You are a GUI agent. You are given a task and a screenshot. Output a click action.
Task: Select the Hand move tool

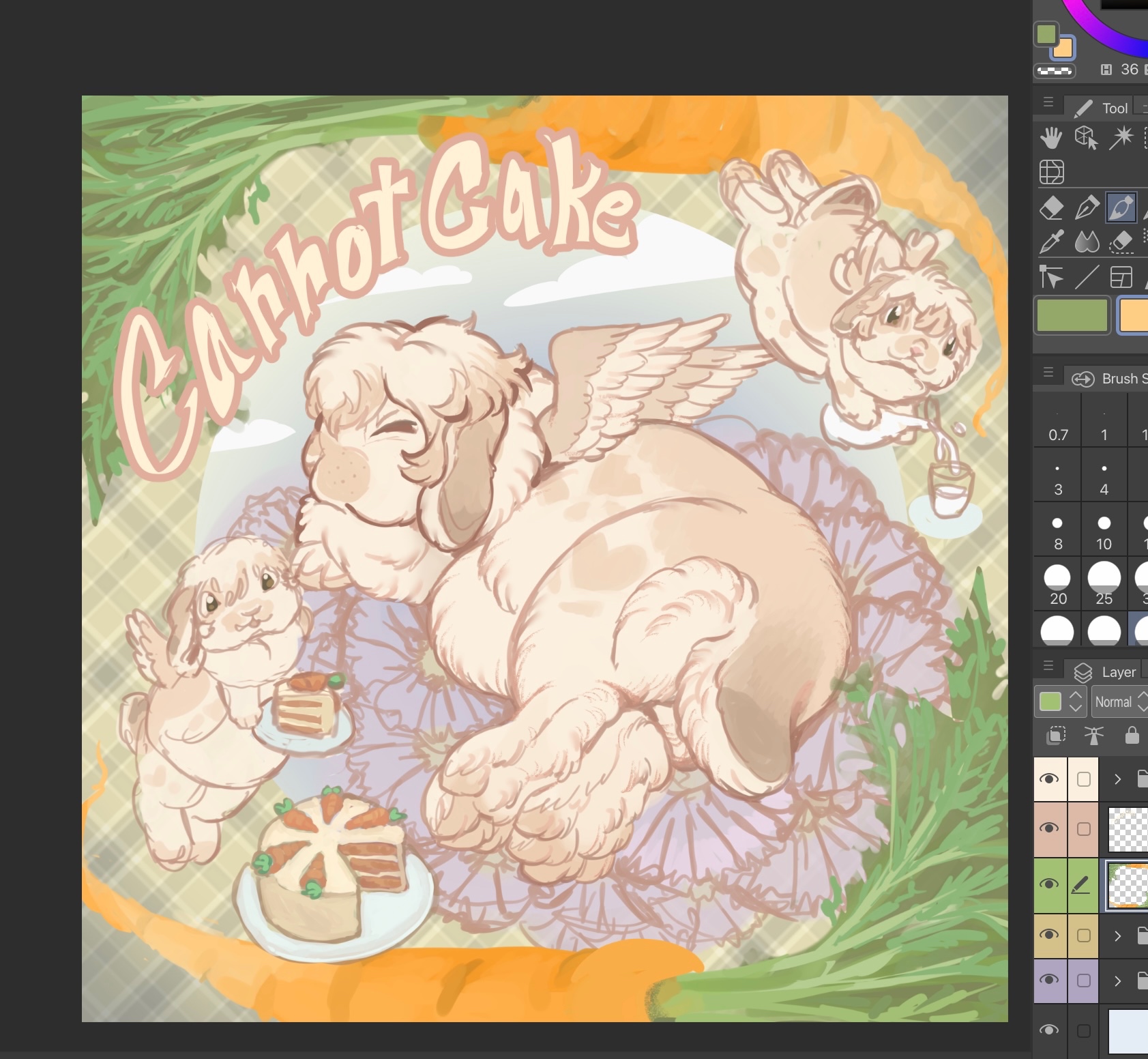click(x=1051, y=138)
